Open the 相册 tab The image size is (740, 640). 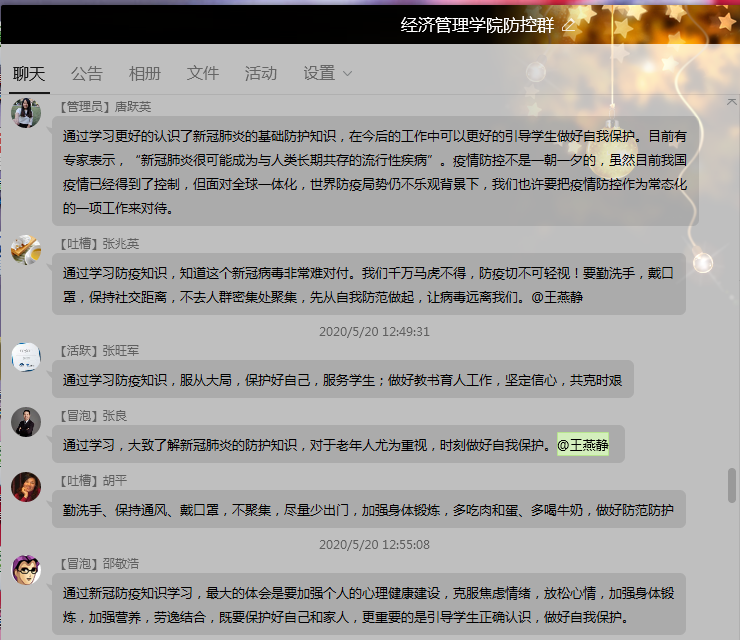[x=145, y=74]
